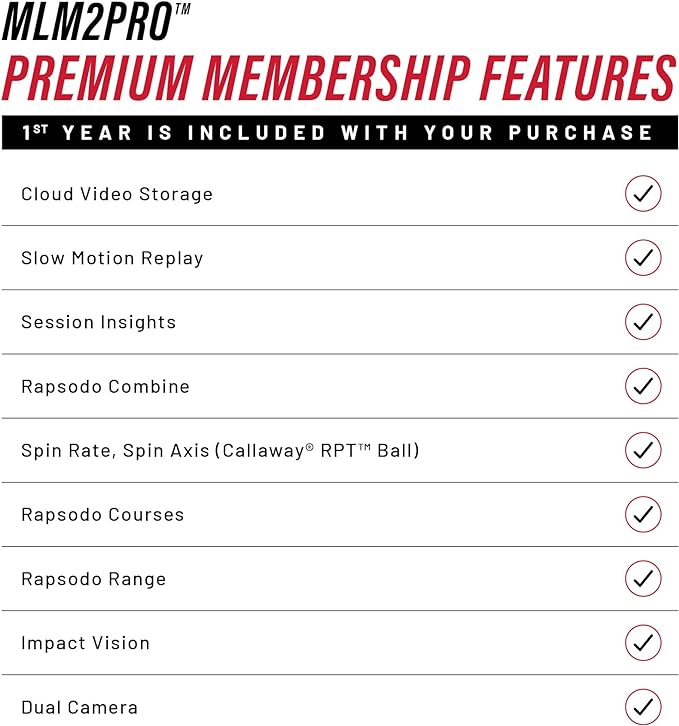Click the black 1st Year Included banner
This screenshot has height=726, width=679.
click(338, 132)
